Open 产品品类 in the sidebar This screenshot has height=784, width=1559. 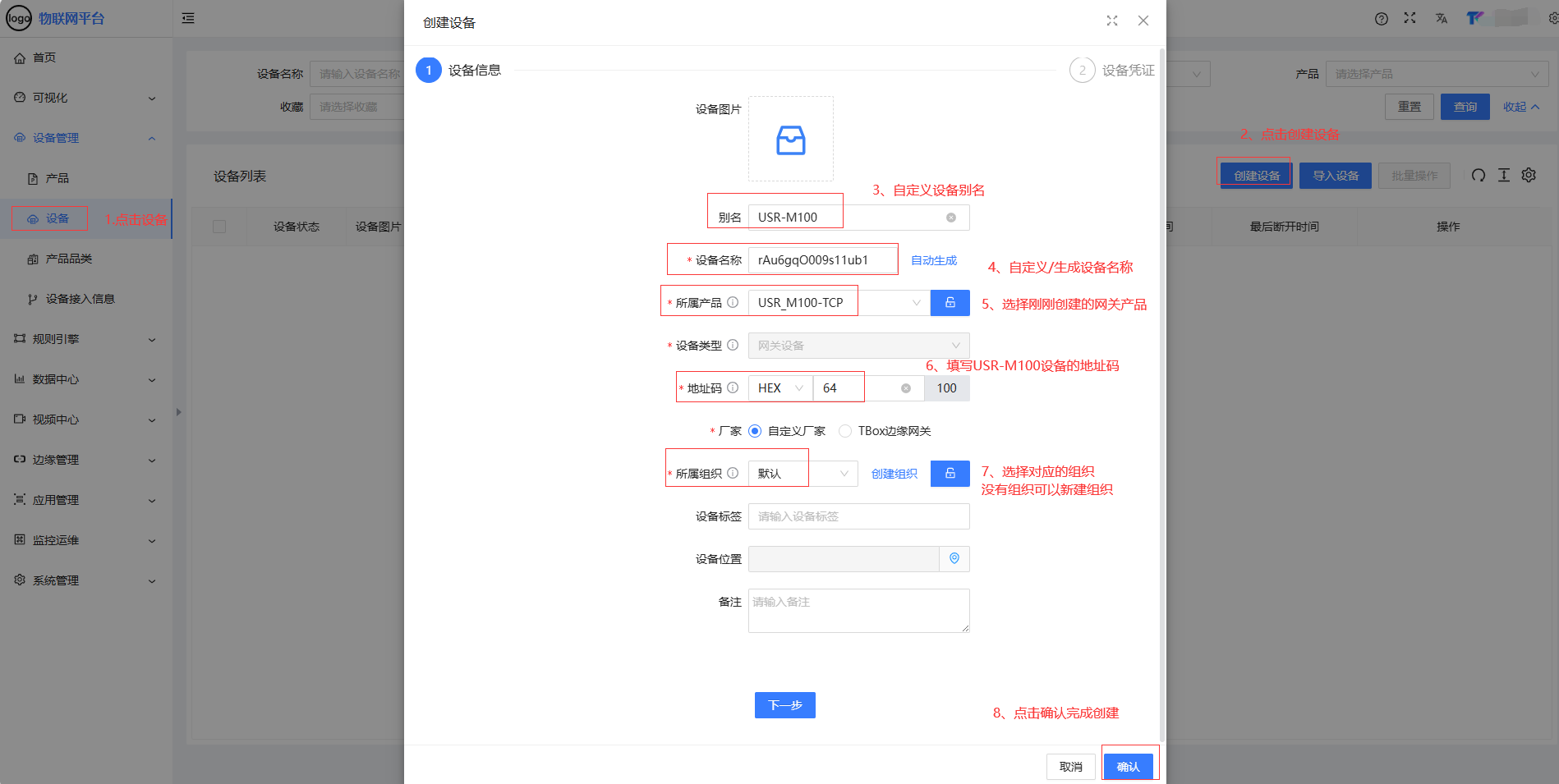click(x=68, y=259)
